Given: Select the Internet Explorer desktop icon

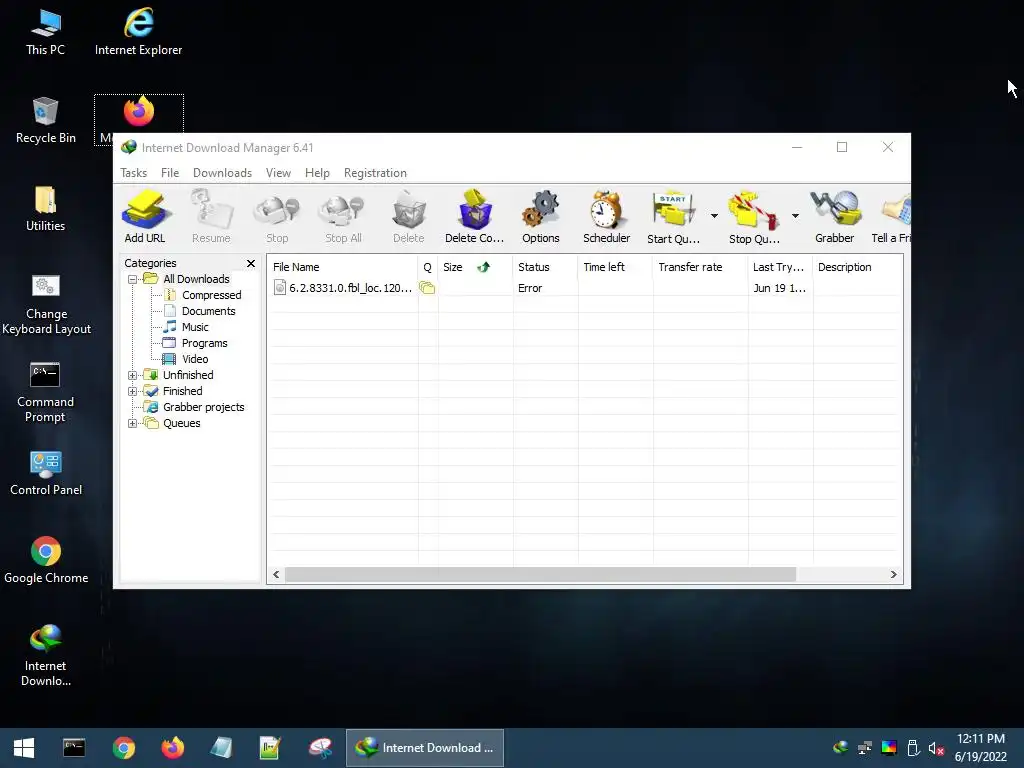Looking at the screenshot, I should (138, 32).
